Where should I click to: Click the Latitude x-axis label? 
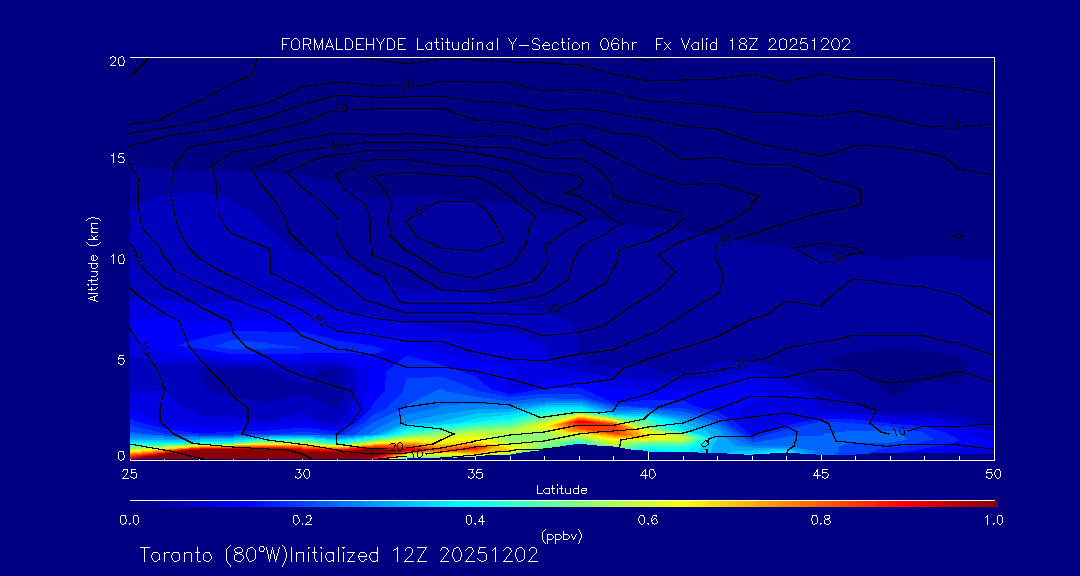click(x=561, y=490)
